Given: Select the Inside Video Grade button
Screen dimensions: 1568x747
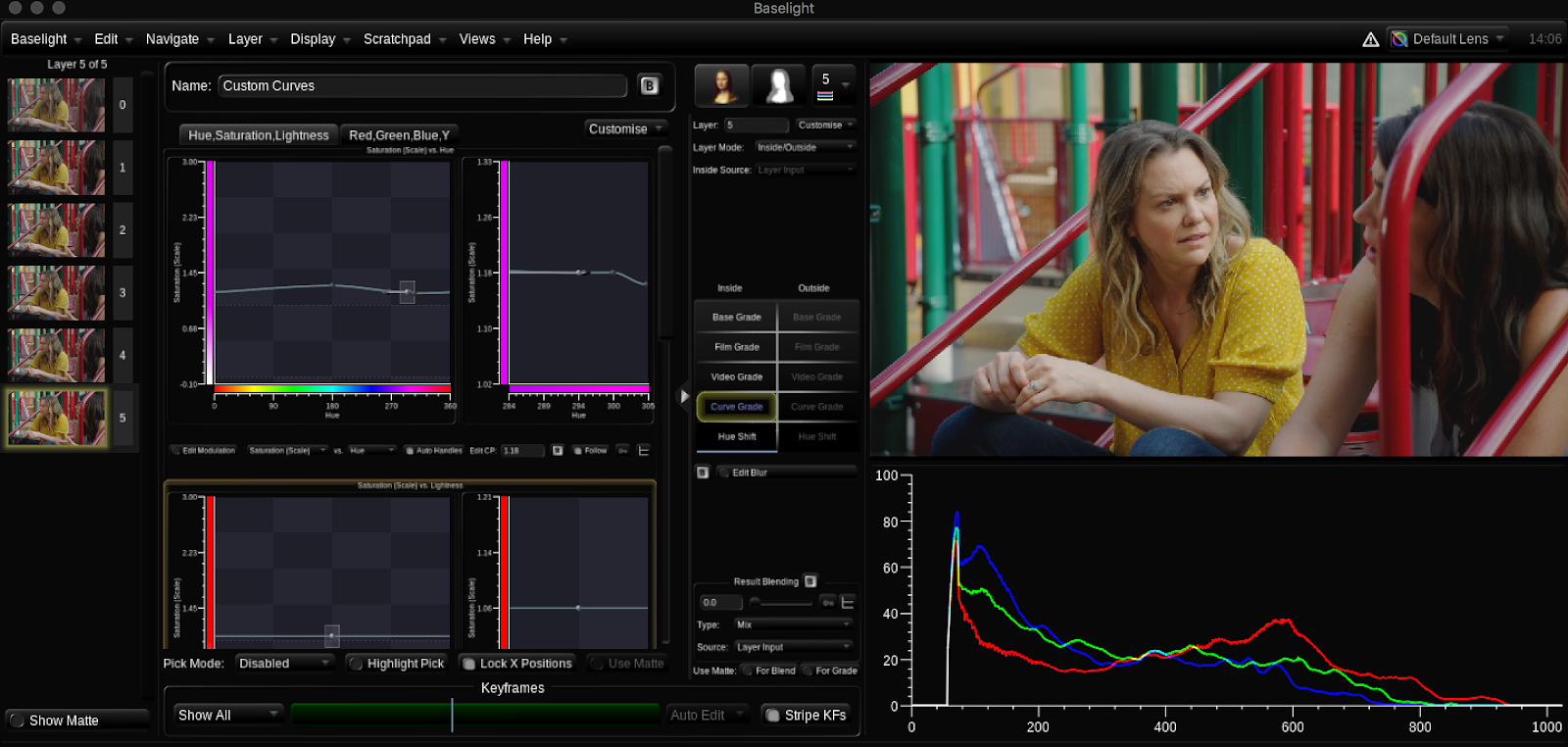Looking at the screenshot, I should point(737,376).
